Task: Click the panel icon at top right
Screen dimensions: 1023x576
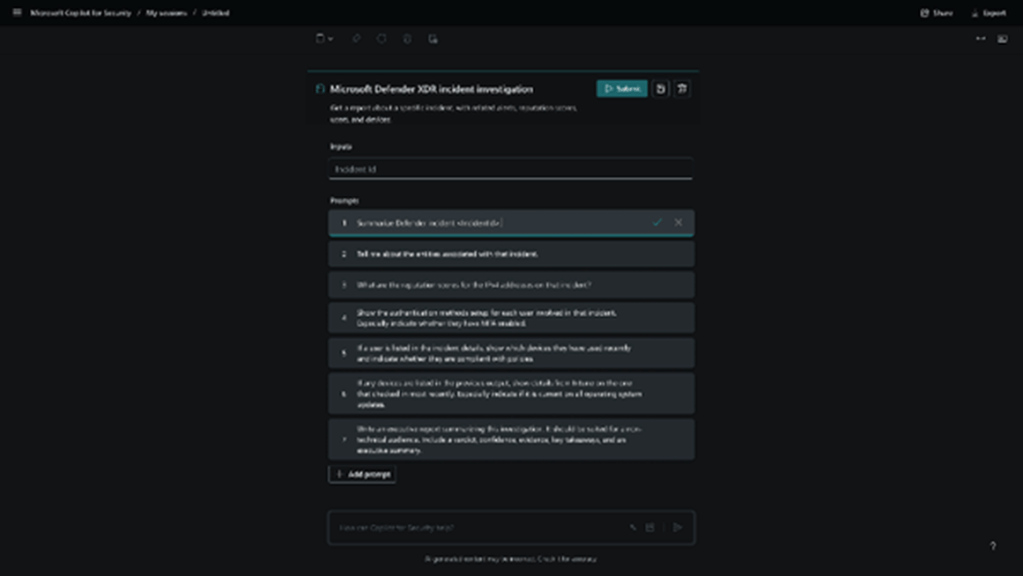Action: coord(1002,39)
